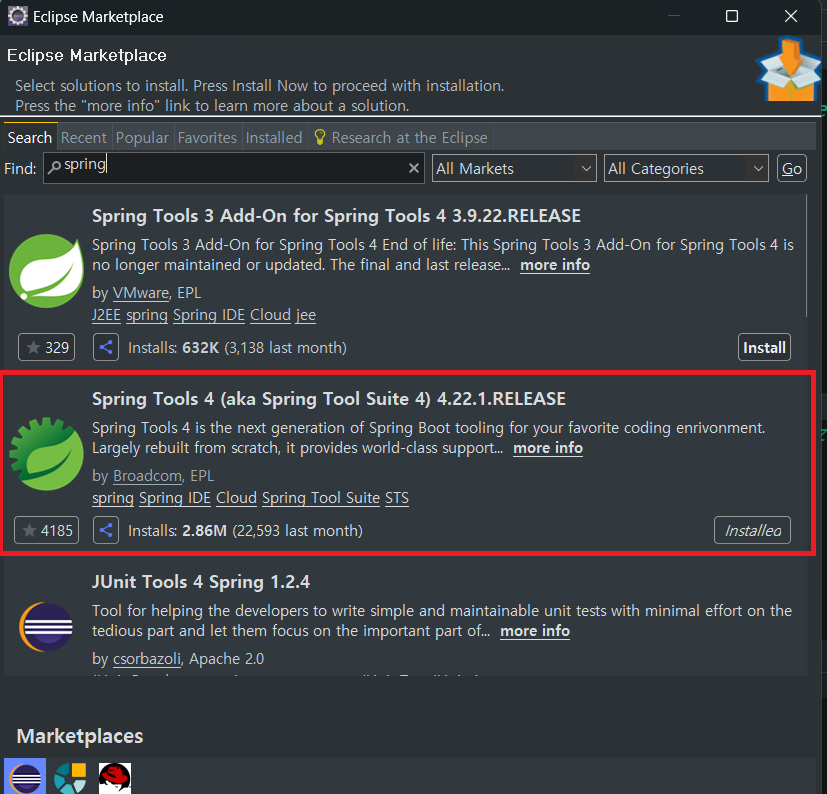827x794 pixels.
Task: Click the results list vertical scrollbar
Action: coord(807,255)
